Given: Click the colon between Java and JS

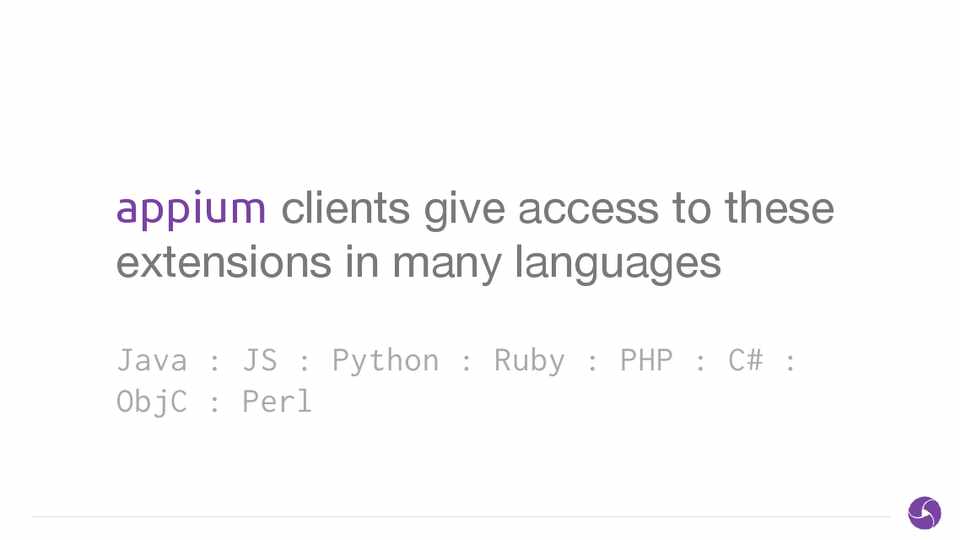Looking at the screenshot, I should point(215,362).
